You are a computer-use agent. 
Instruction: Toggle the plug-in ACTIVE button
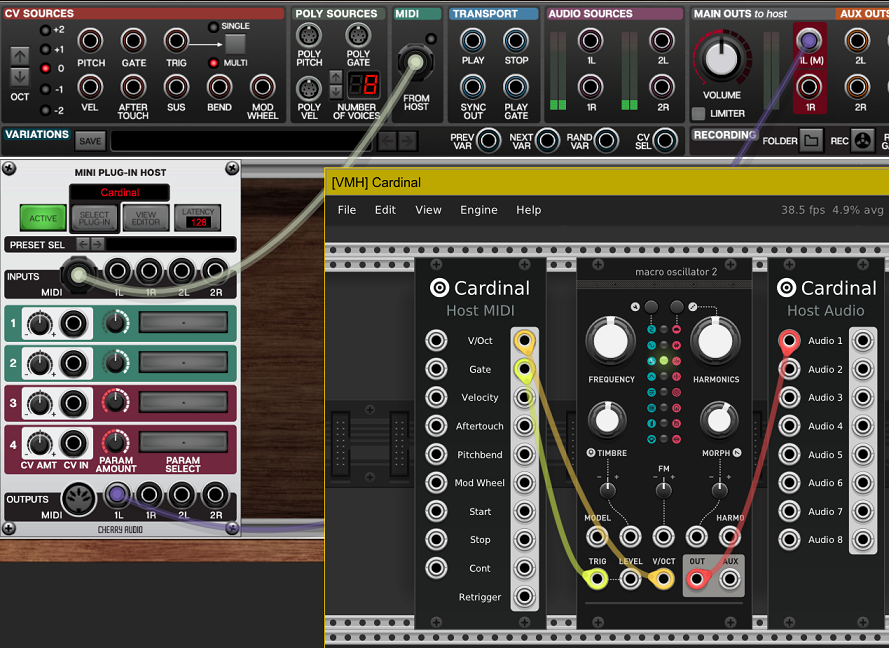(x=43, y=218)
